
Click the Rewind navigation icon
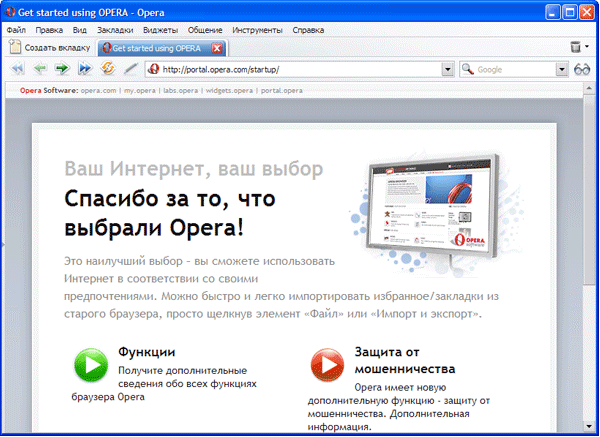pos(18,69)
